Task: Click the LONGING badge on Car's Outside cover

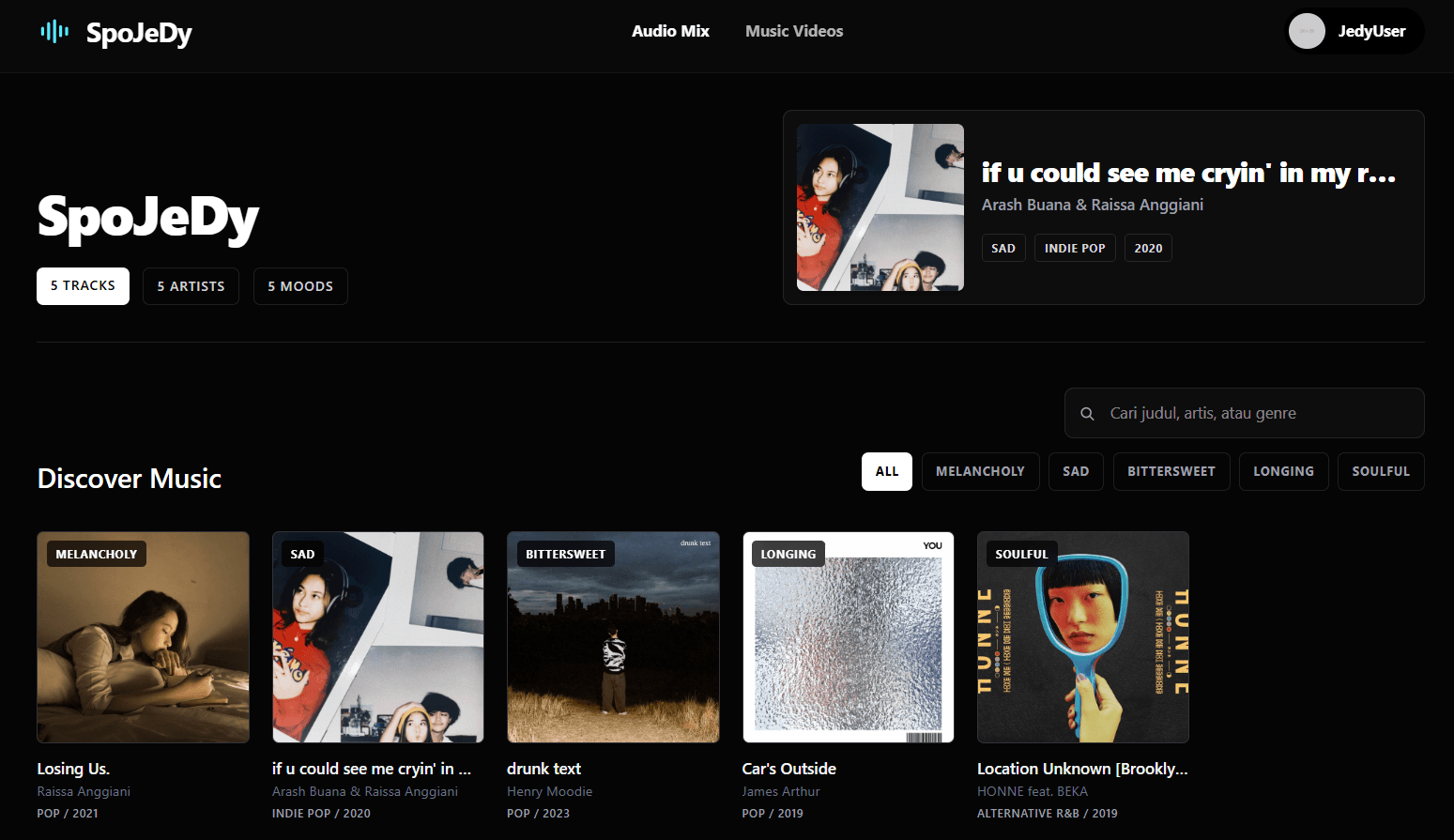Action: coord(788,554)
